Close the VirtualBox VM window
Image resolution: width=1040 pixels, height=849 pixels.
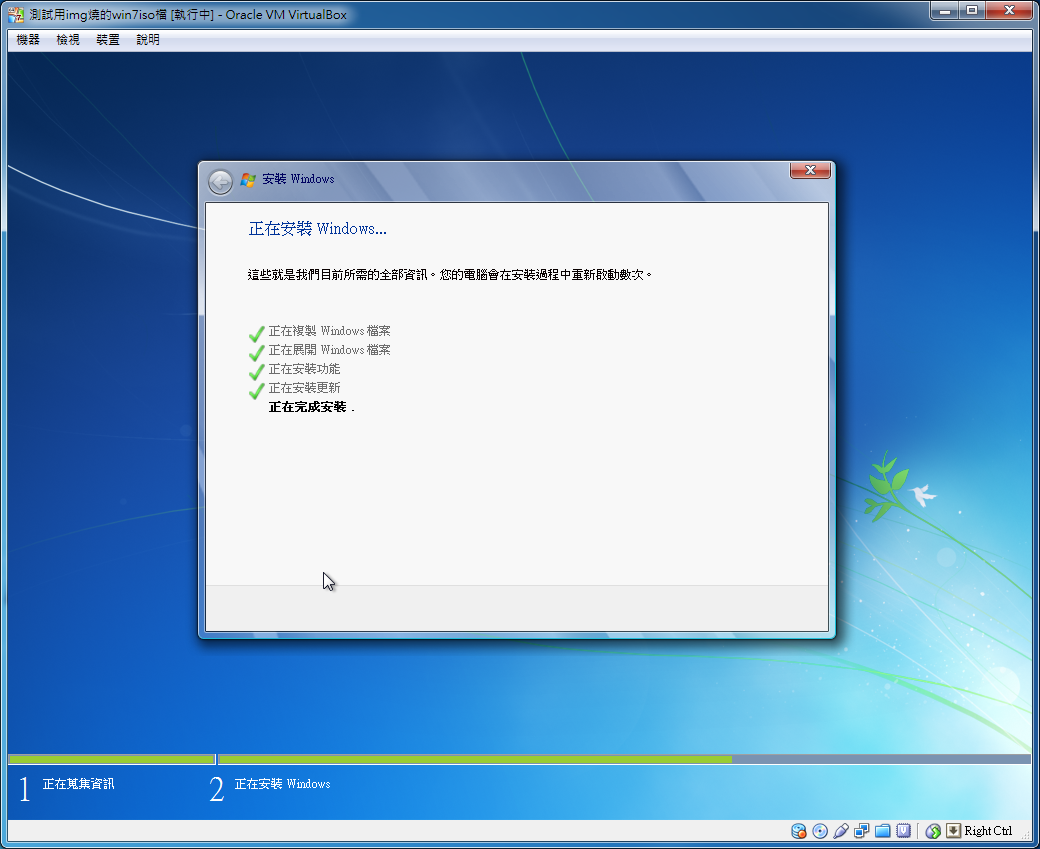(x=1009, y=11)
